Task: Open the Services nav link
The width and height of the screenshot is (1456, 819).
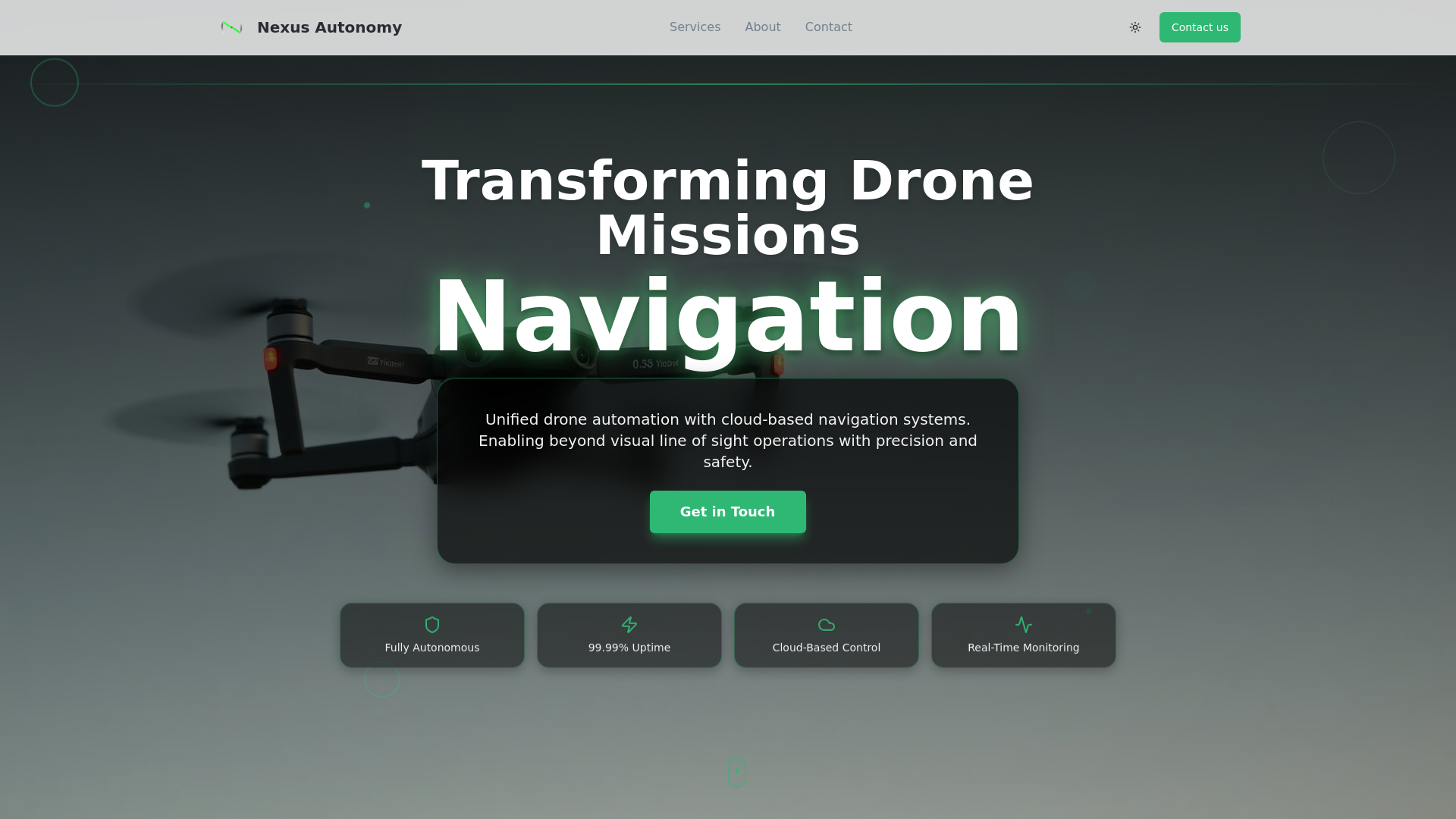Action: click(695, 27)
